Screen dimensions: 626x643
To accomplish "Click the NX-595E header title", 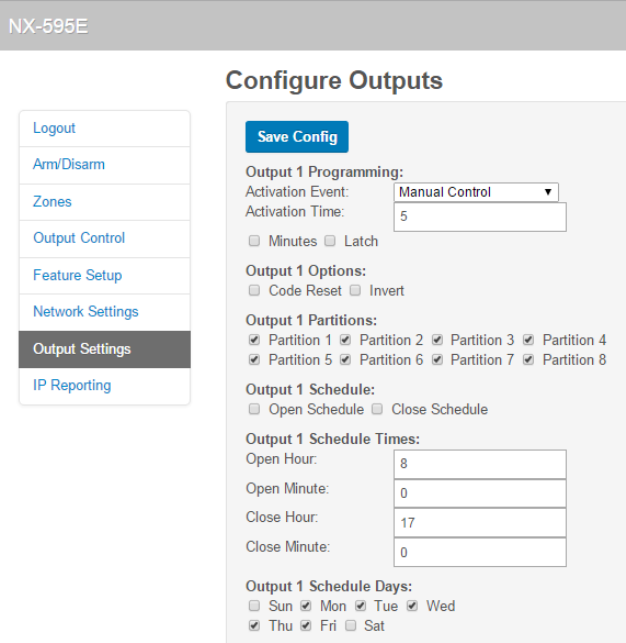I will pos(48,26).
